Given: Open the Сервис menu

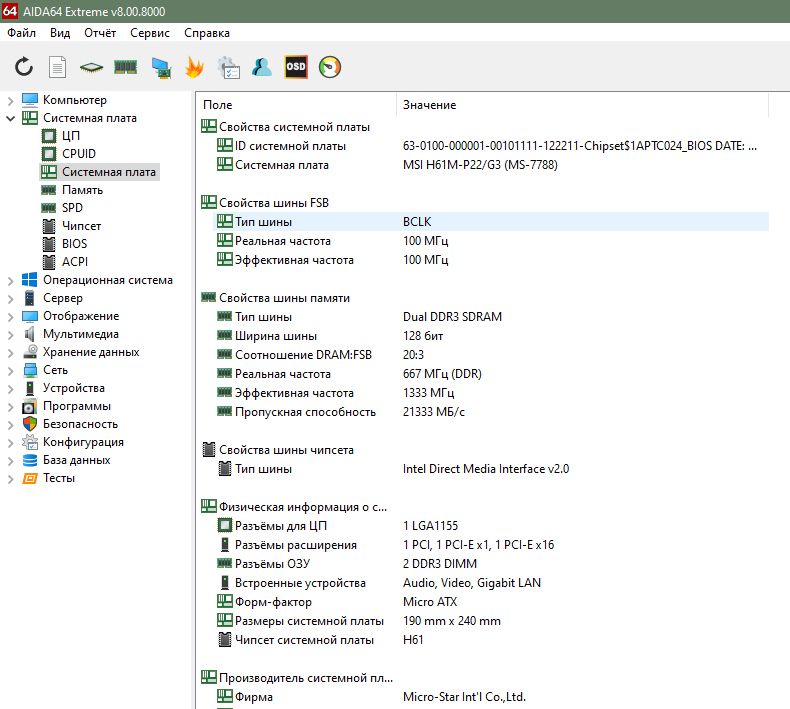Looking at the screenshot, I should 150,33.
